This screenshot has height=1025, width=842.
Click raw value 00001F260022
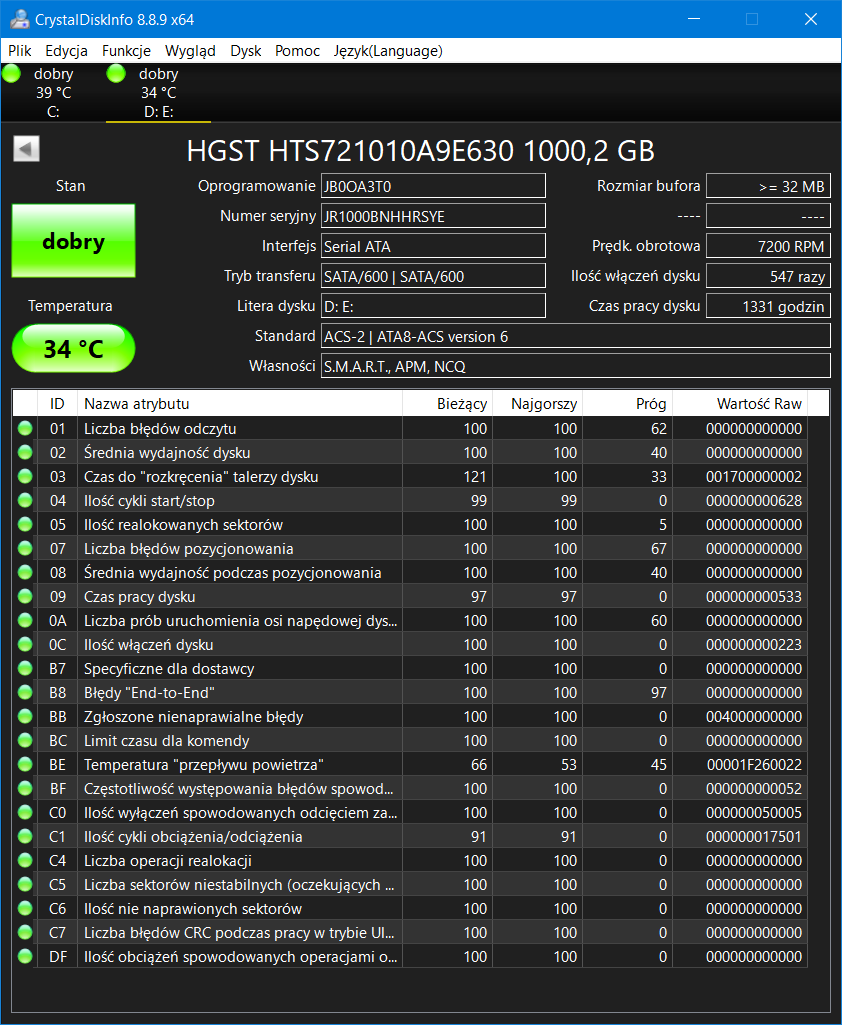[754, 765]
